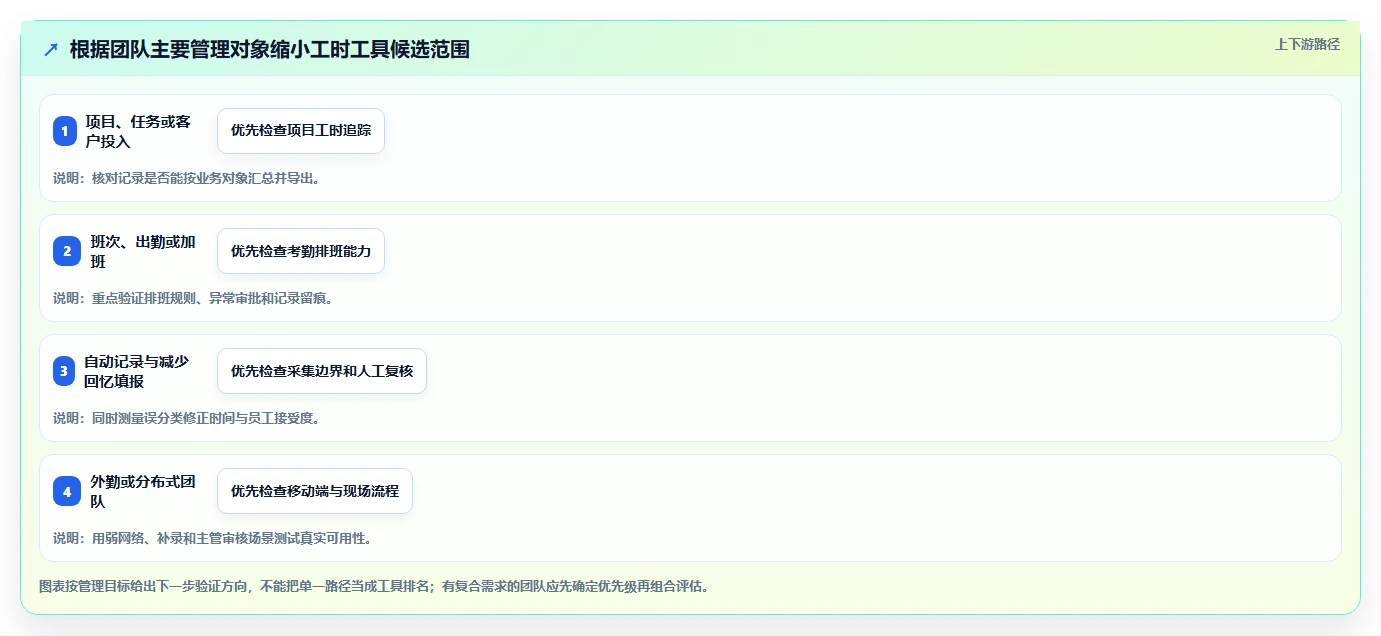Click the title 根据团队主要管理对象缩小工时工具候选范围

(x=270, y=49)
